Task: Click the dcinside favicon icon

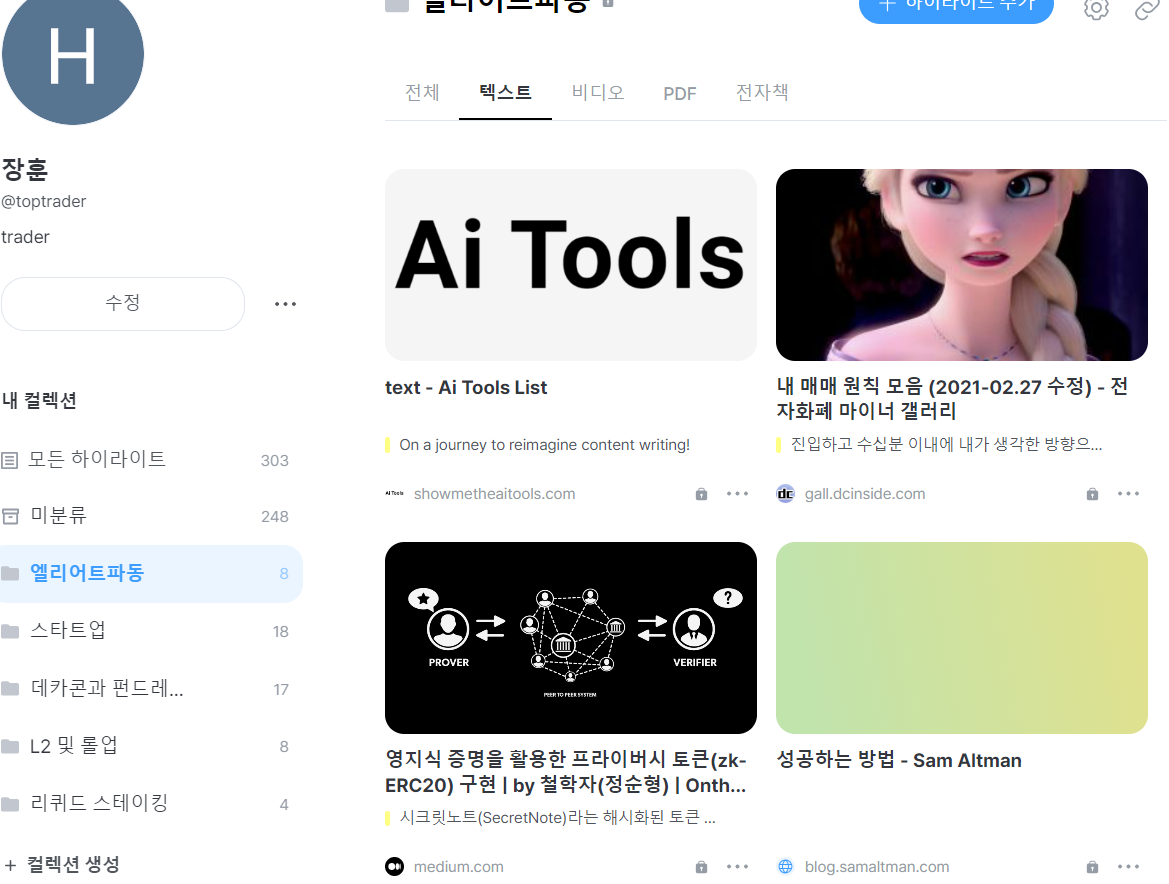Action: tap(785, 493)
